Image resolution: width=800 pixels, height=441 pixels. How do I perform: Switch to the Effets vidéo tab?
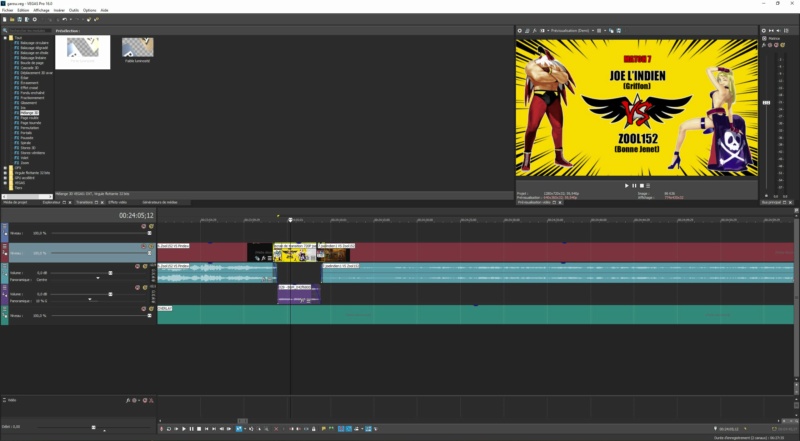(x=117, y=203)
